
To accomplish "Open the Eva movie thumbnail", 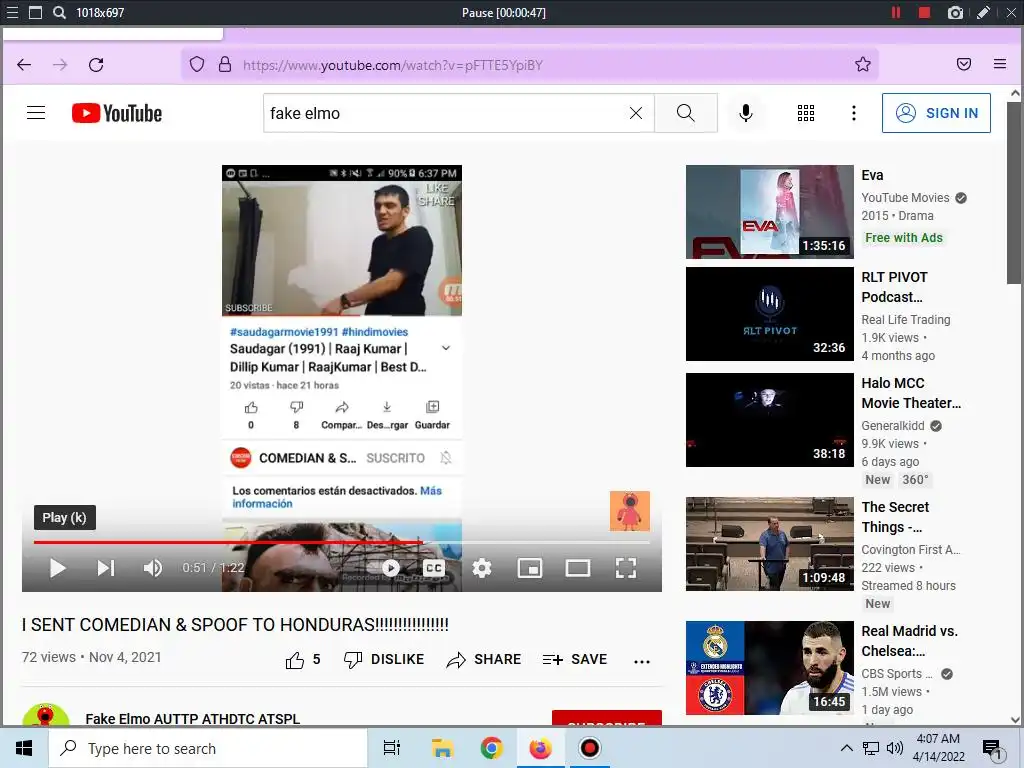I will (769, 212).
